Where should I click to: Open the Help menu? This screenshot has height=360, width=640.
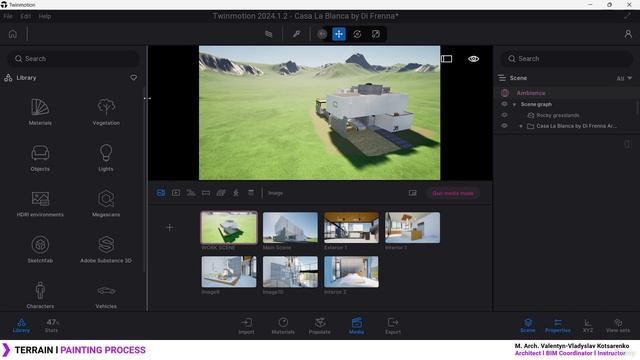point(44,16)
